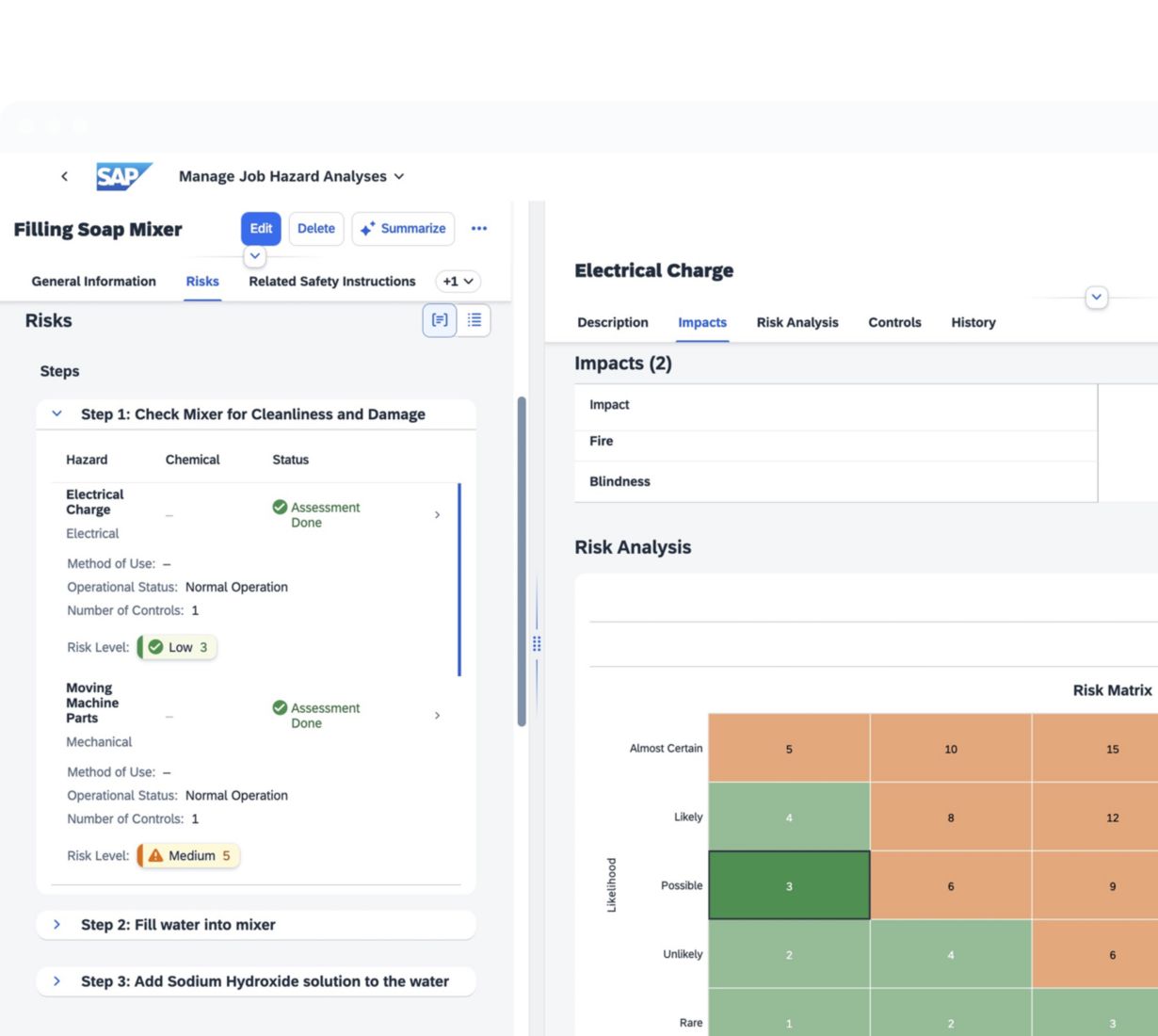Switch to the Risk Analysis tab
Image resolution: width=1158 pixels, height=1036 pixels.
click(796, 322)
